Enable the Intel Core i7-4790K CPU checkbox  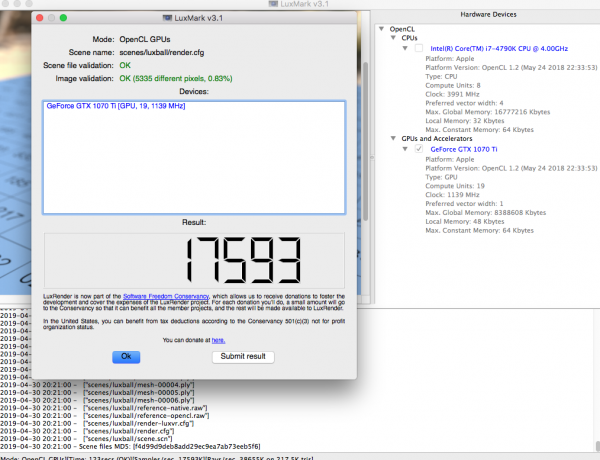[x=419, y=48]
